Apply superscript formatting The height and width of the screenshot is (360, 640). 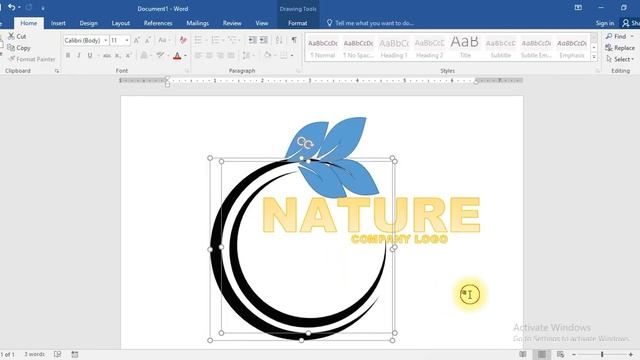(128, 56)
